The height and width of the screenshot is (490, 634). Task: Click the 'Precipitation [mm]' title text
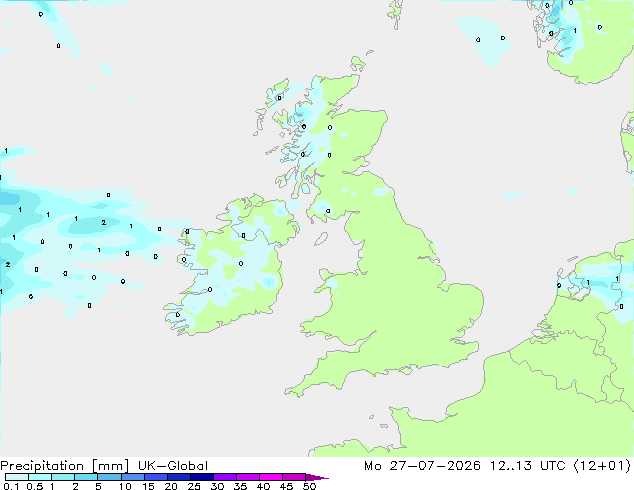(x=65, y=466)
